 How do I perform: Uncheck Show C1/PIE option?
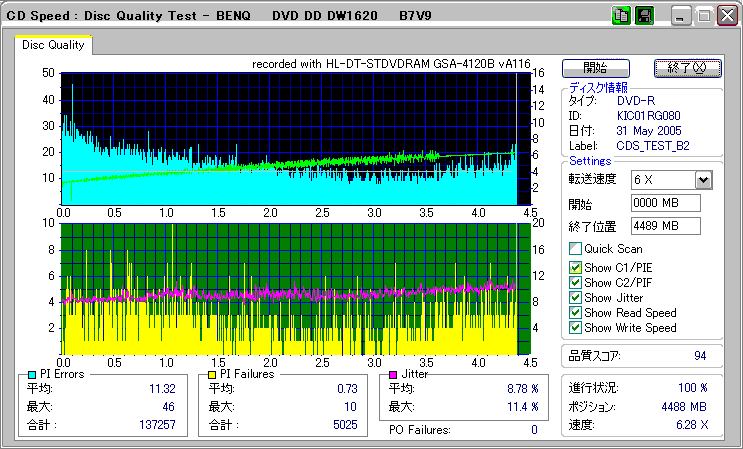tap(575, 267)
